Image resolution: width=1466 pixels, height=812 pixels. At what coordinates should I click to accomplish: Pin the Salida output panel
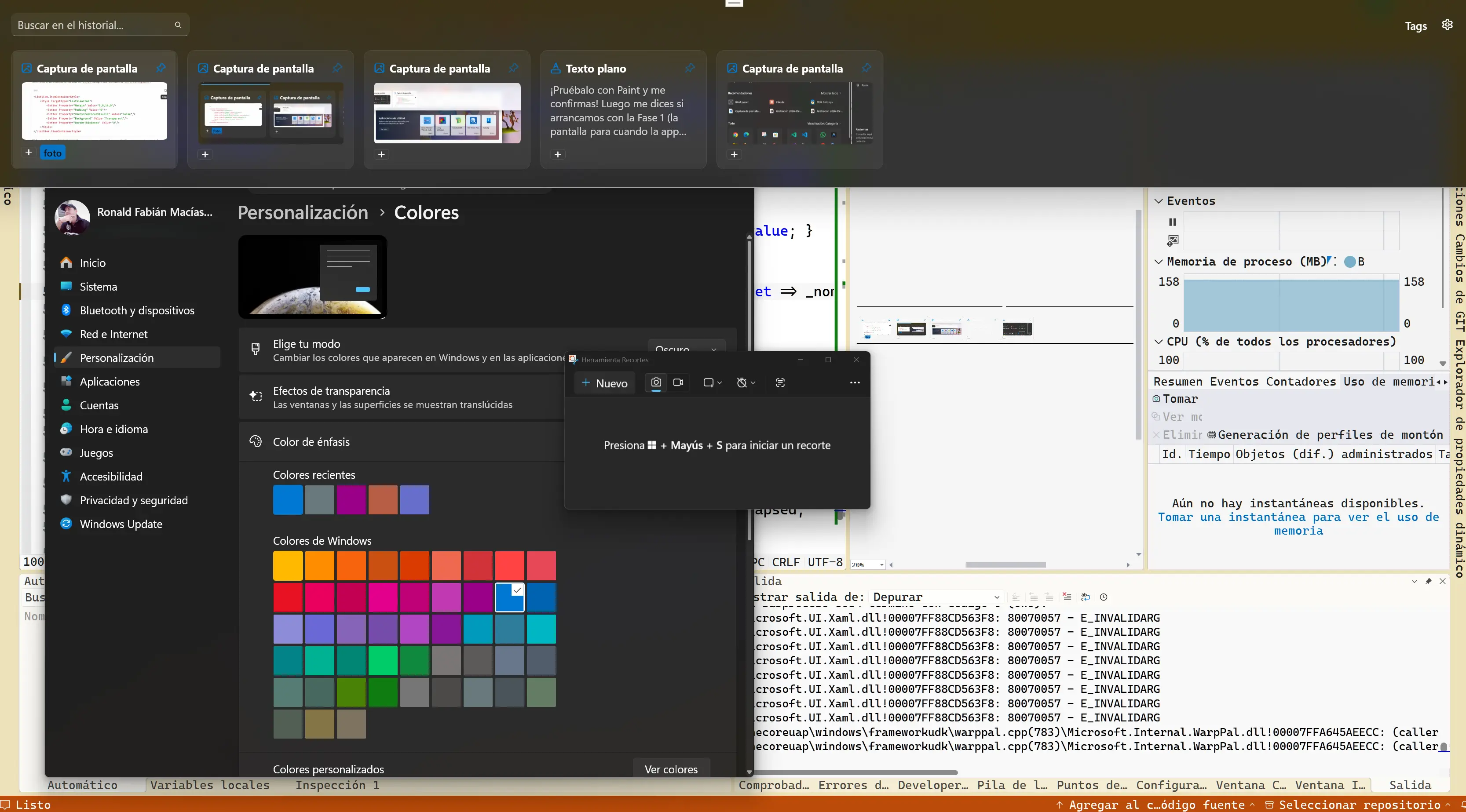[1428, 581]
